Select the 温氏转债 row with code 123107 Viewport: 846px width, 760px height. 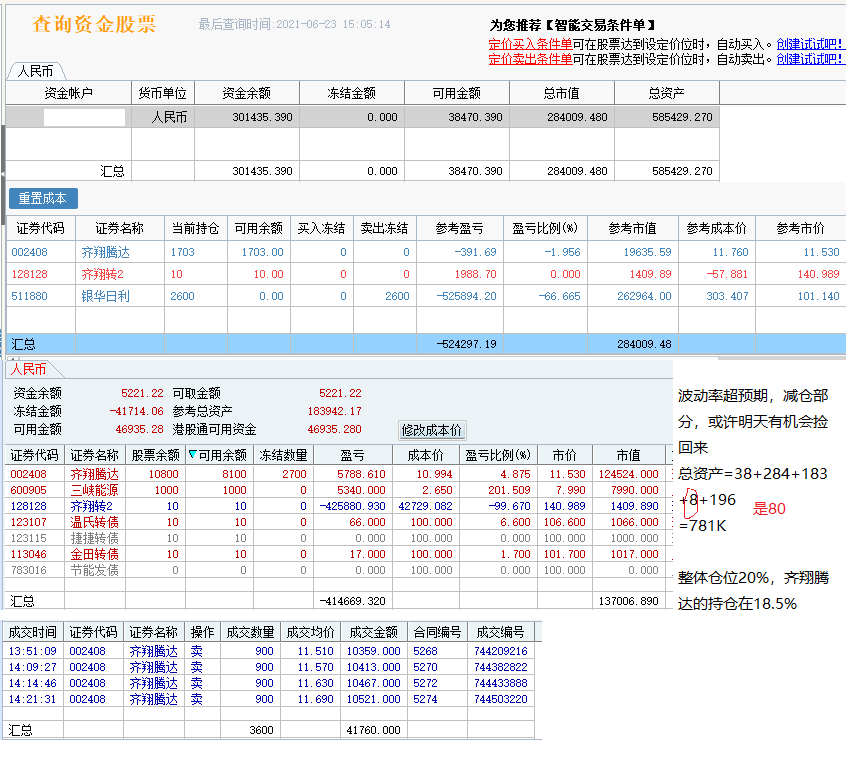tap(94, 522)
